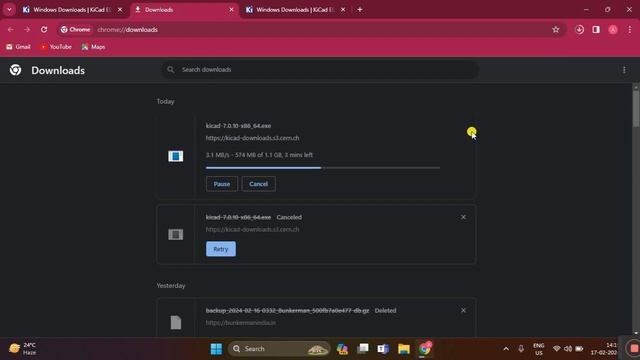Click the microphone tray icon
The image size is (640, 360).
tap(521, 349)
